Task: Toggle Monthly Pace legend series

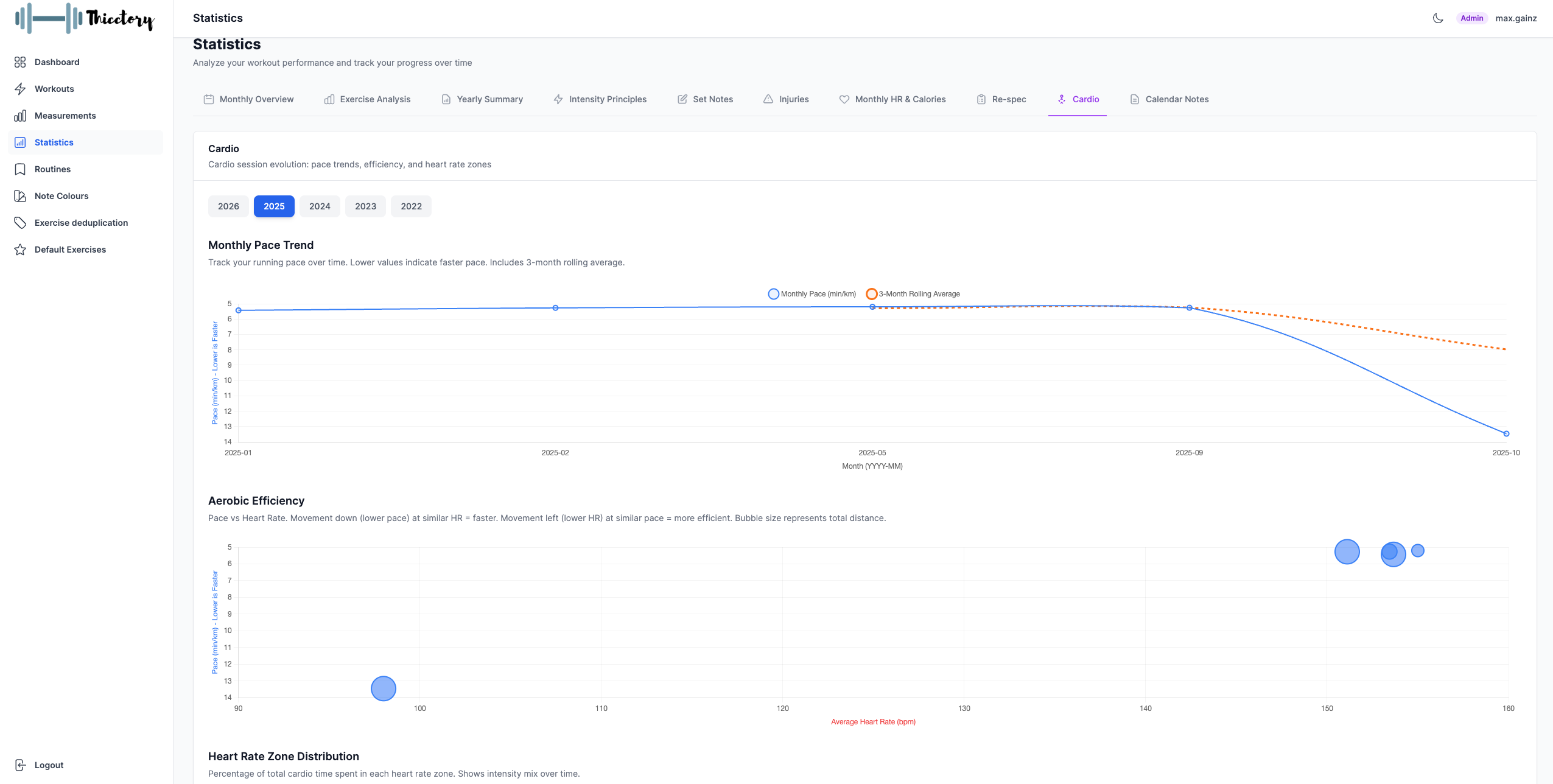Action: click(812, 294)
